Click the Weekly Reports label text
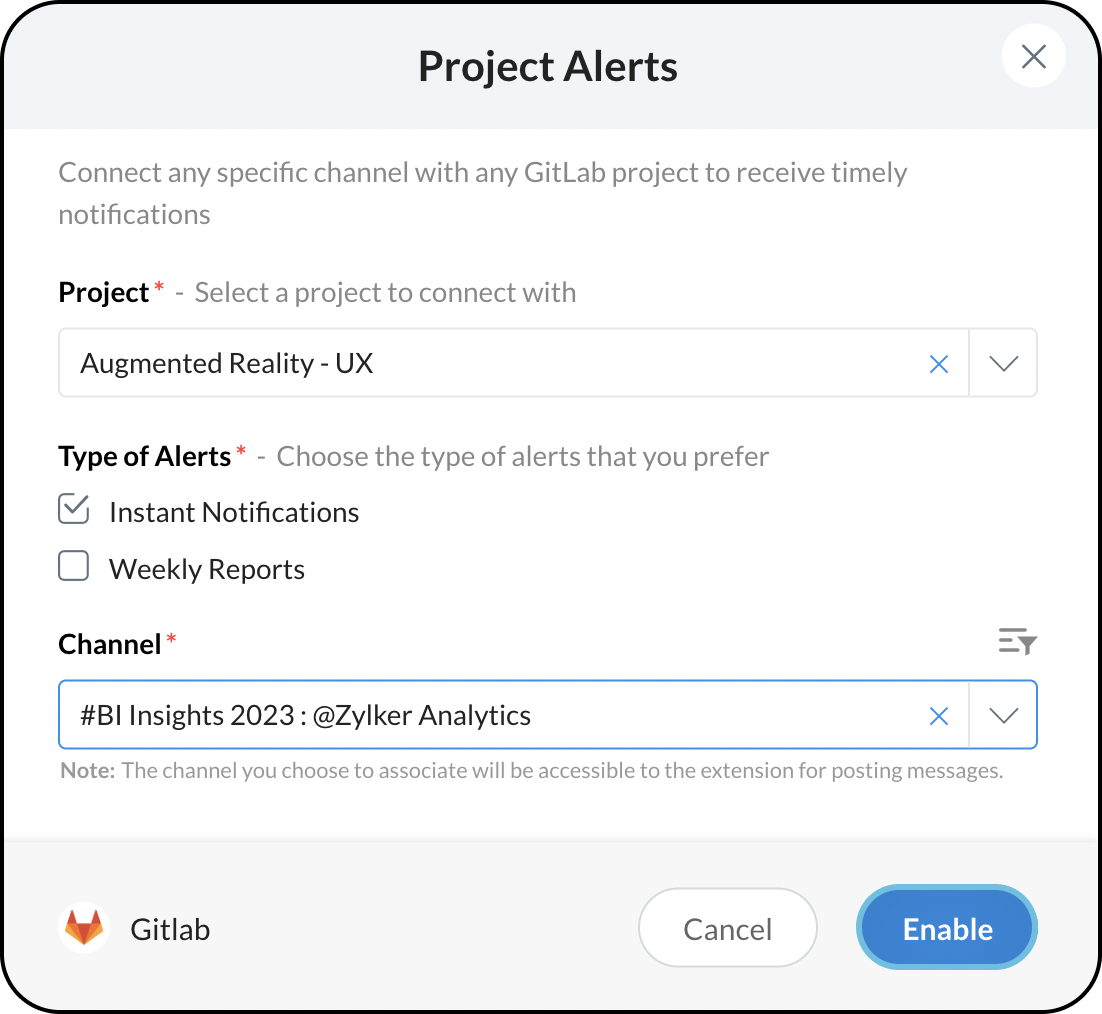1102x1014 pixels. pyautogui.click(x=207, y=570)
